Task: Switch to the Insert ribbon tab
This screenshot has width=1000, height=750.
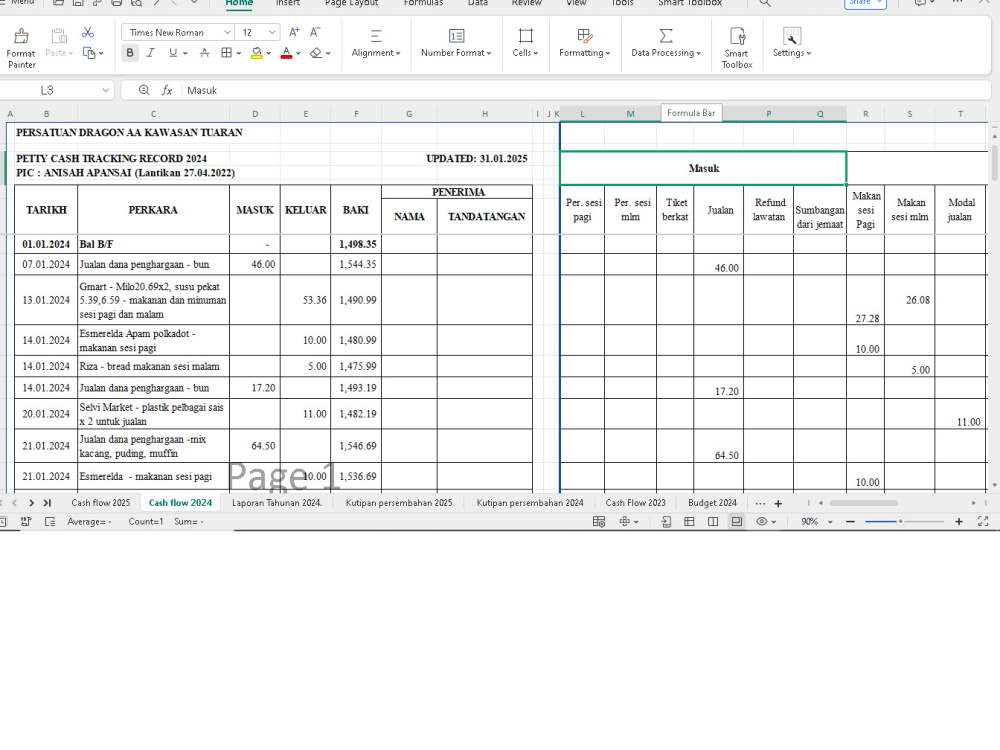Action: [288, 3]
